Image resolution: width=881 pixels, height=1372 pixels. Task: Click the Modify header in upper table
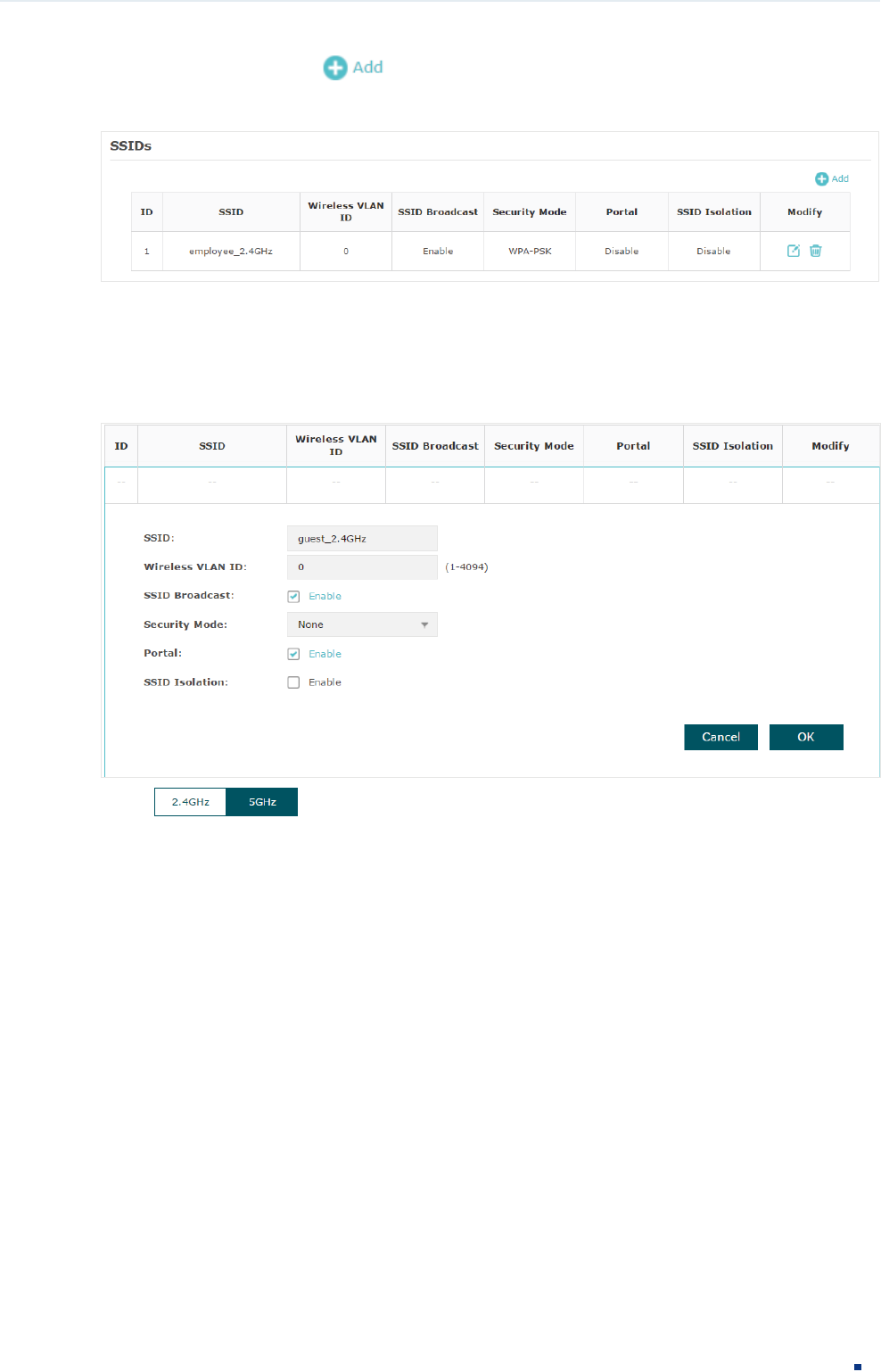[x=805, y=212]
